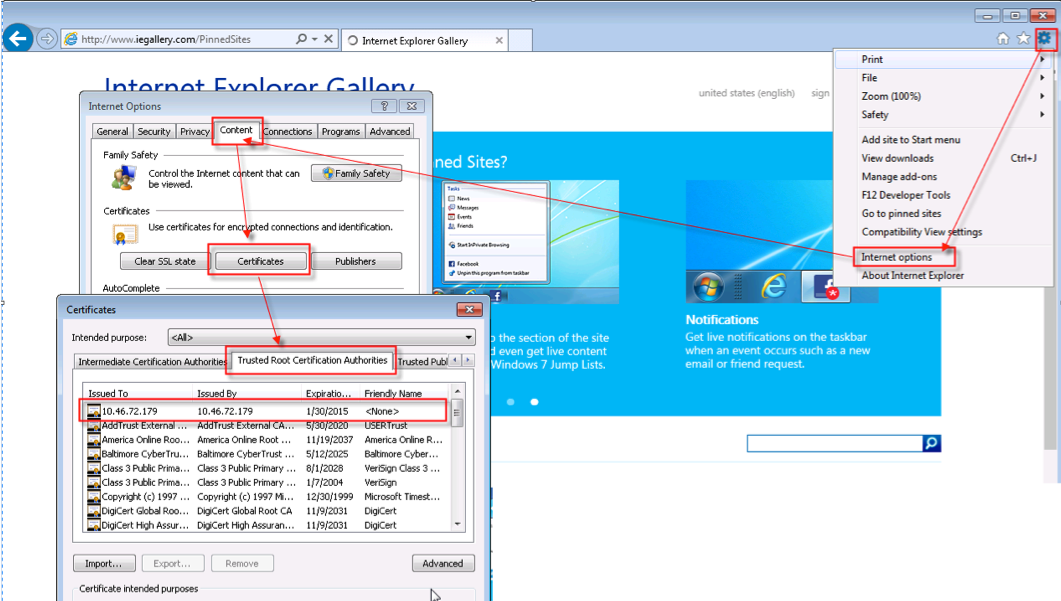
Task: Open Favorites star icon
Action: [1023, 39]
